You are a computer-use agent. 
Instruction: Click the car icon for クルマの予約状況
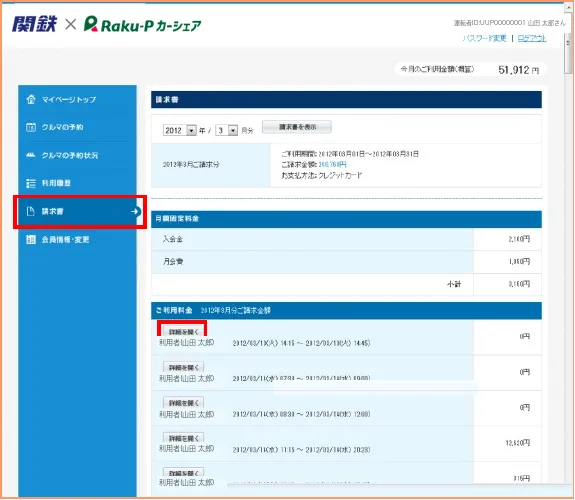tap(31, 155)
